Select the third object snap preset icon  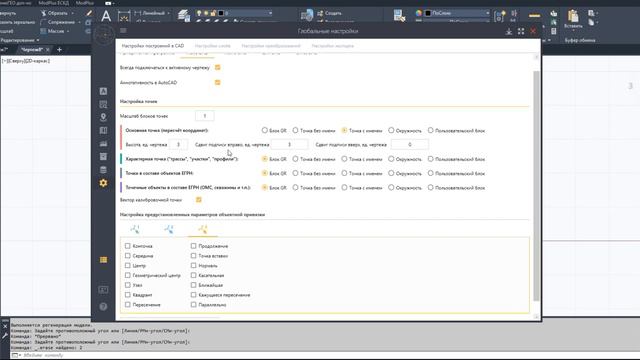coord(203,229)
